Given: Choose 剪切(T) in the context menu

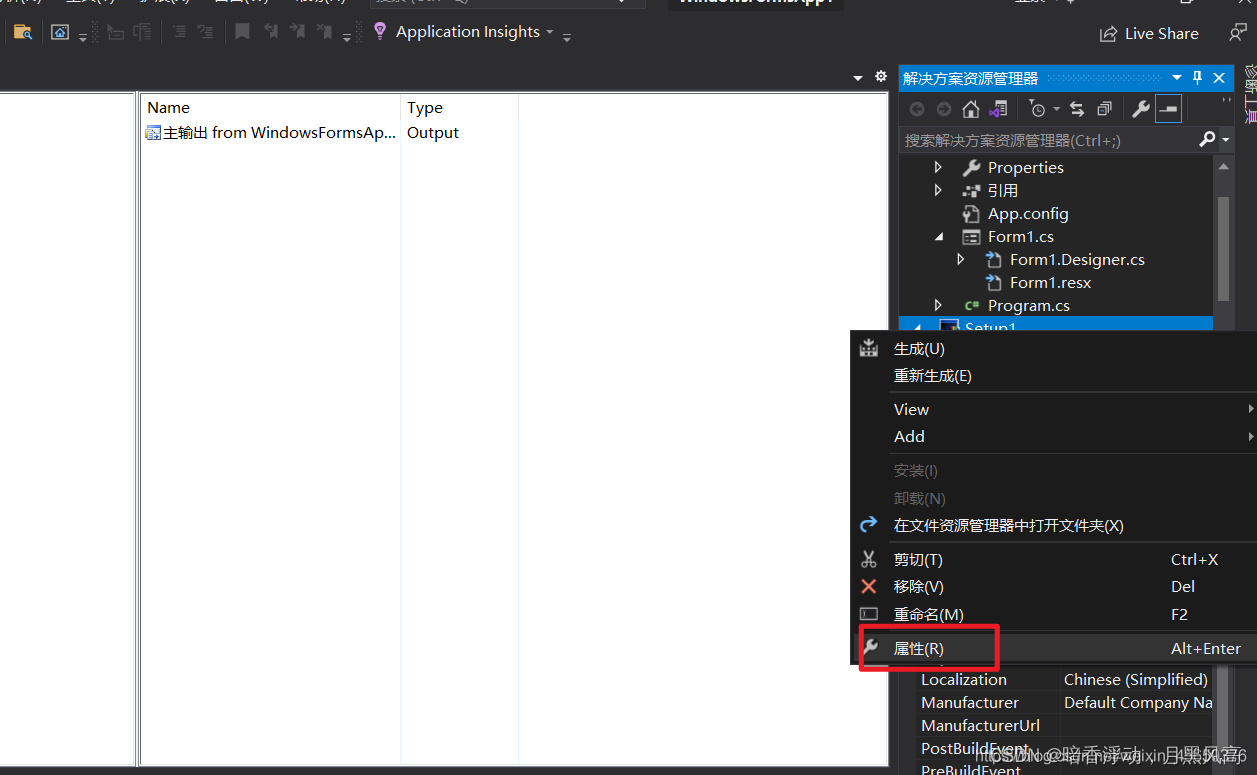Looking at the screenshot, I should pyautogui.click(x=1054, y=559).
